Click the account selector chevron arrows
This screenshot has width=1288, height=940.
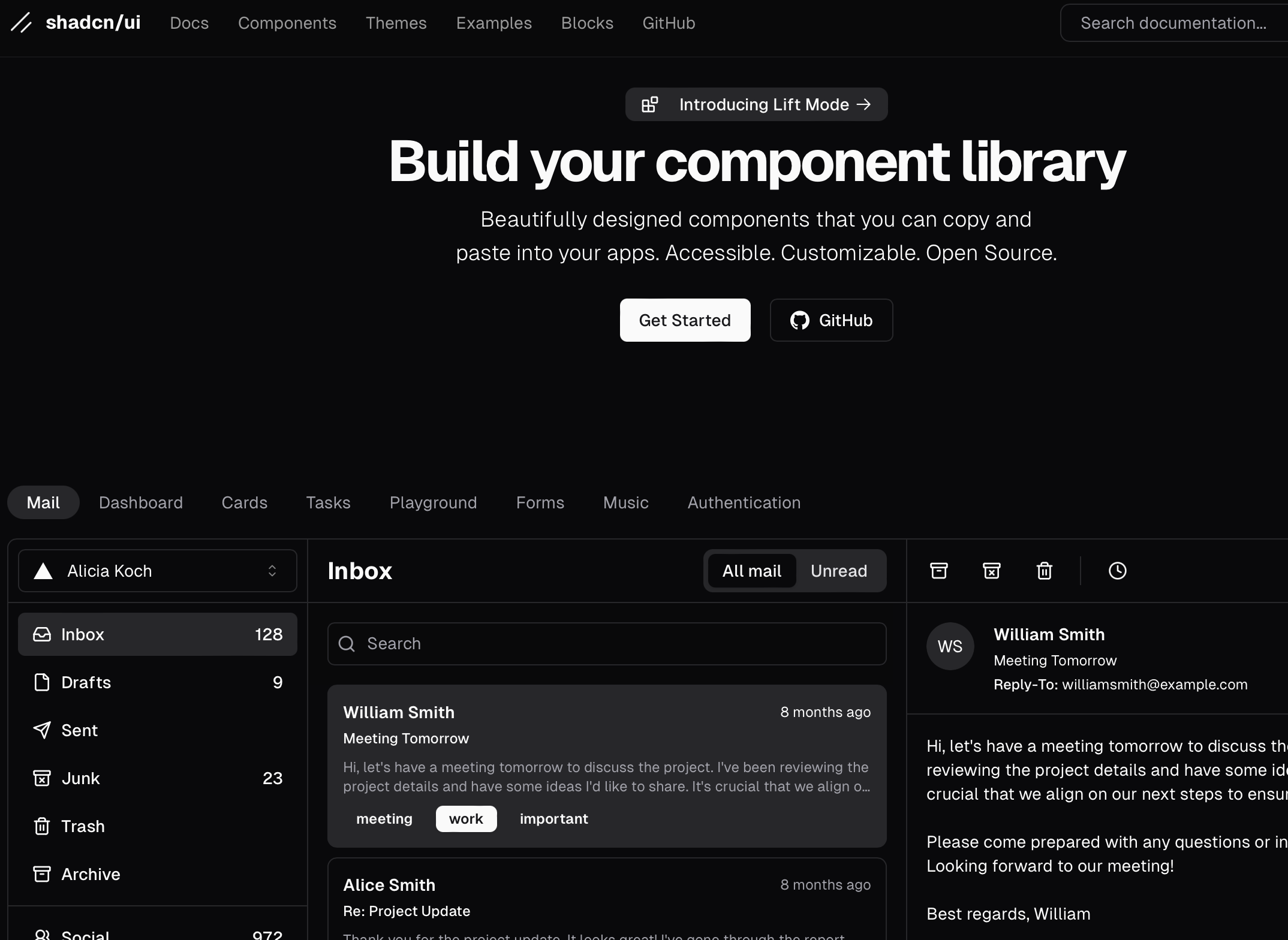coord(272,571)
